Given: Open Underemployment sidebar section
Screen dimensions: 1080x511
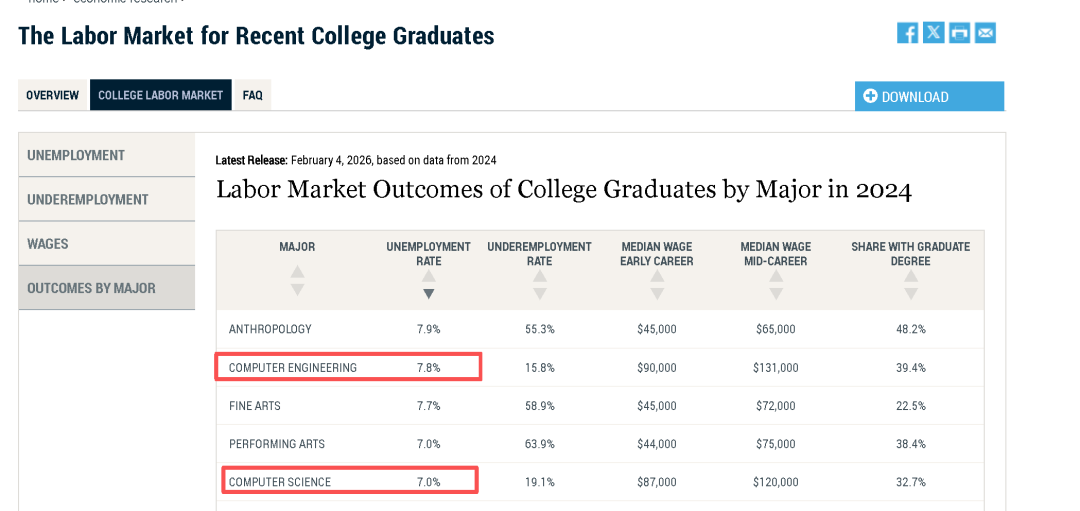Looking at the screenshot, I should [x=107, y=199].
